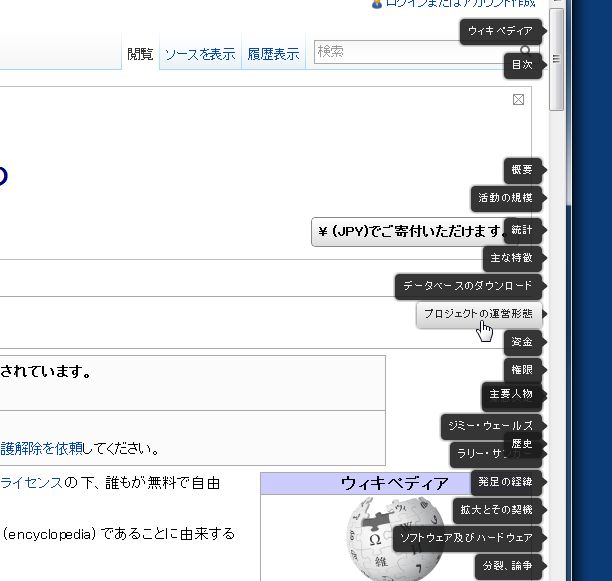Open the 履歴表示 tab
The image size is (612, 581).
coord(273,54)
